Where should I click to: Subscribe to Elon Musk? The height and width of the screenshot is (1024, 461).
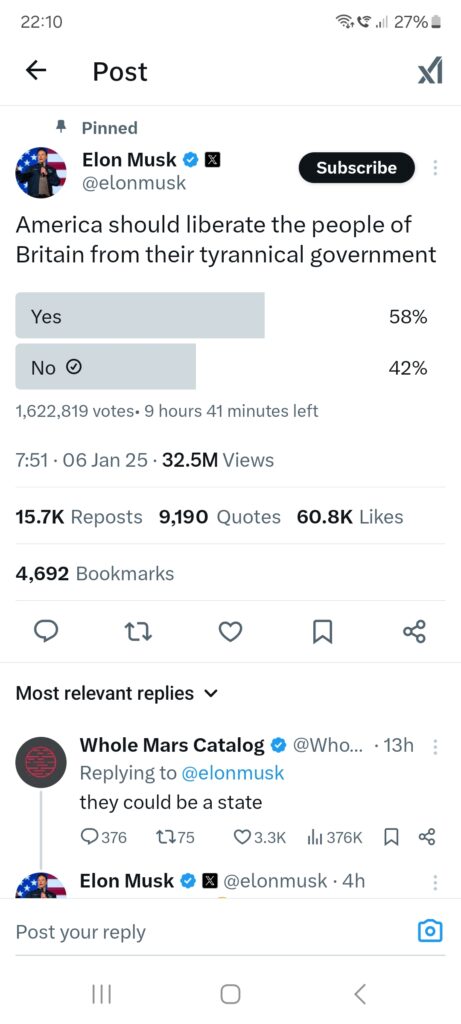point(357,168)
